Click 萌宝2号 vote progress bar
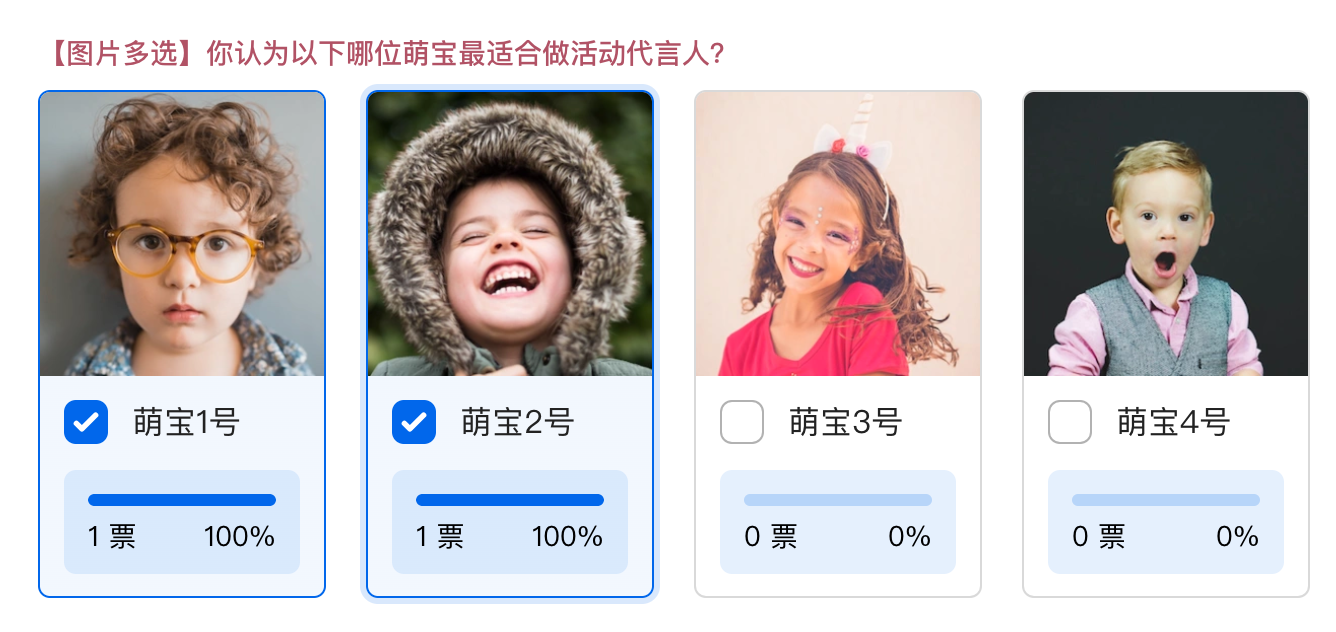Viewport: 1336px width, 632px height. tap(510, 500)
